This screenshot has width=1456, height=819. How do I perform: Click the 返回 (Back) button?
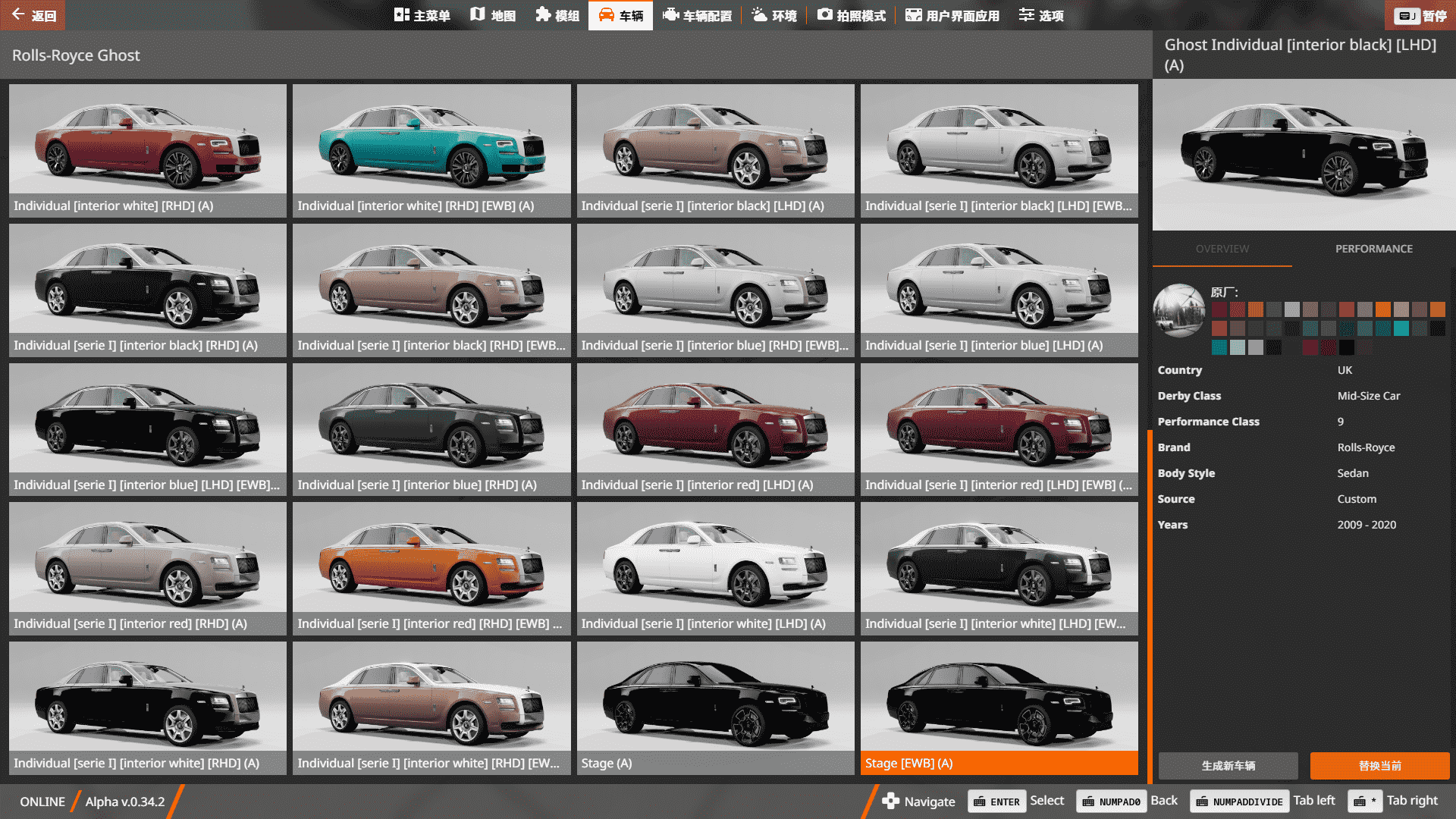tap(33, 15)
